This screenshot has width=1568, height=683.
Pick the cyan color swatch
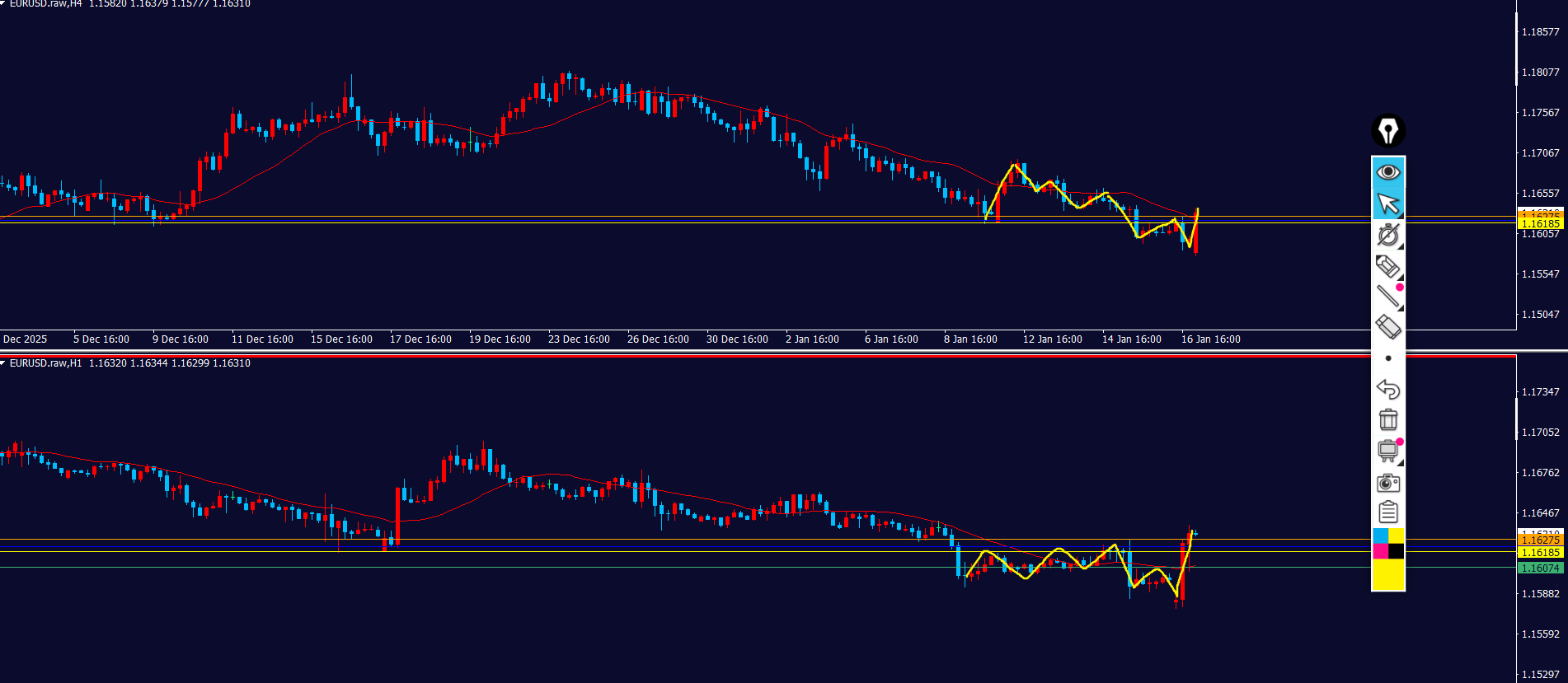(1380, 536)
